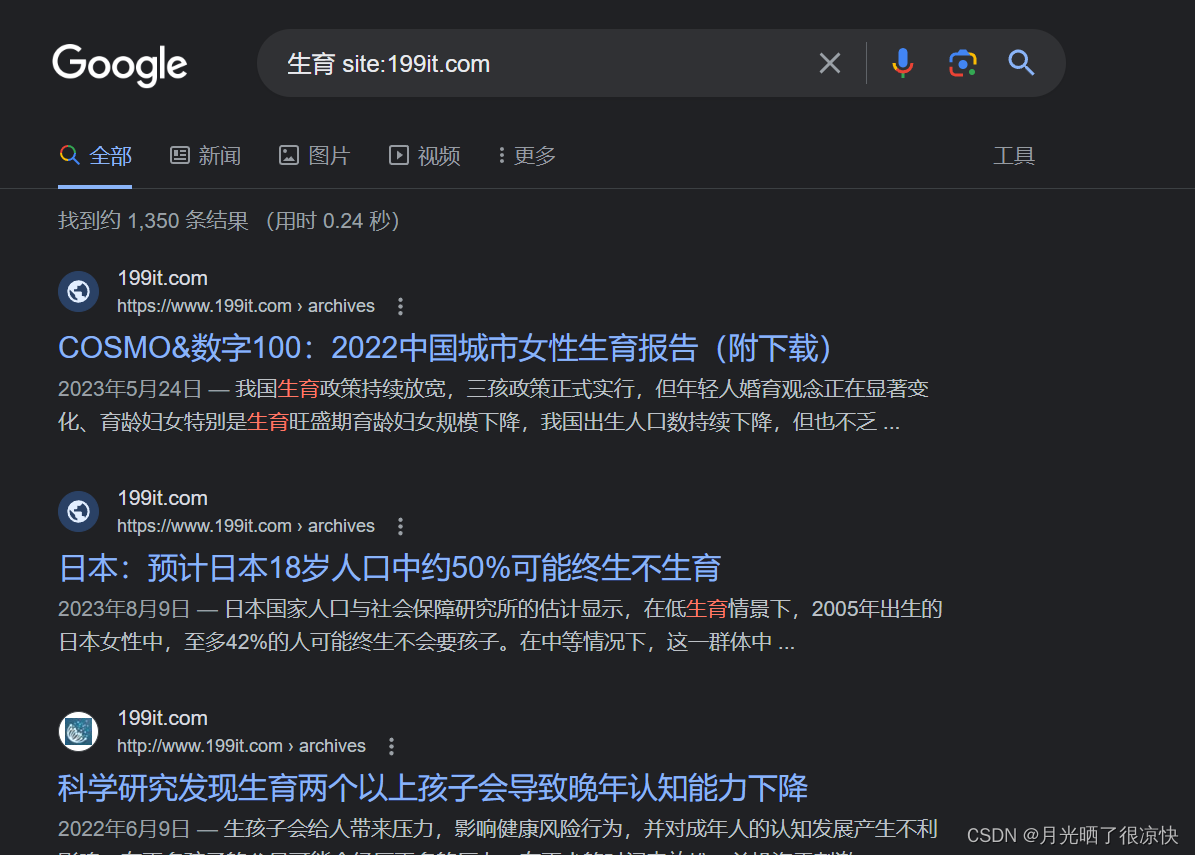
Task: Open options menu for 日本 result
Action: tap(400, 526)
